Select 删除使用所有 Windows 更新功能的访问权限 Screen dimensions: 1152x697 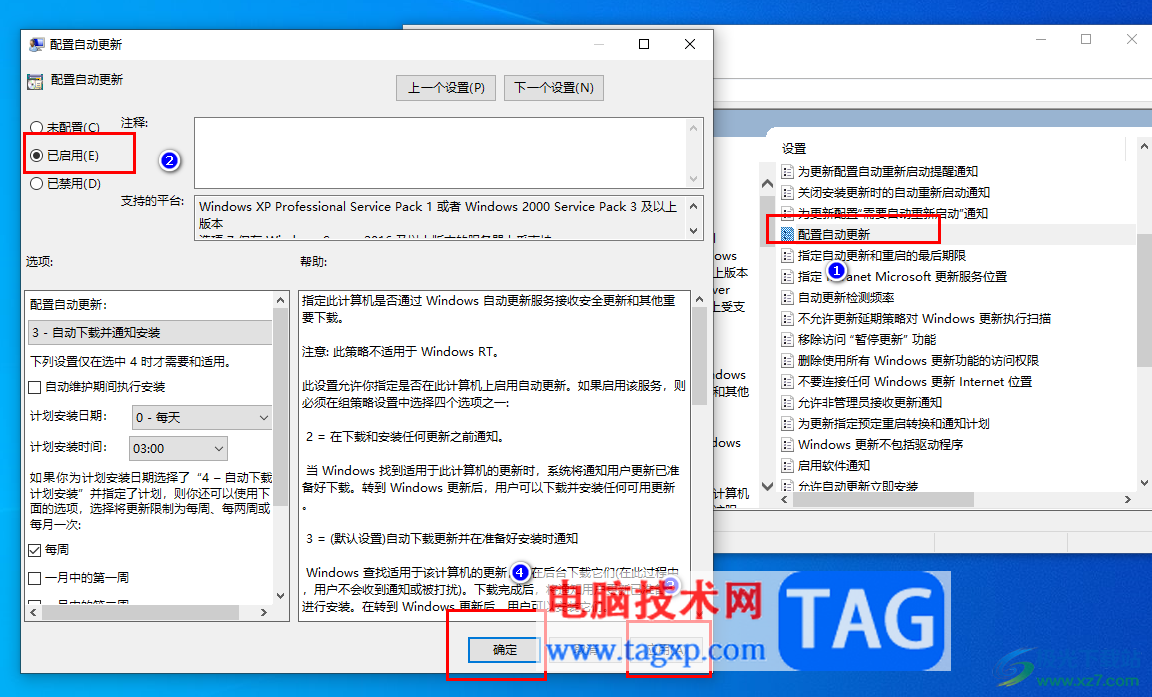coord(918,361)
